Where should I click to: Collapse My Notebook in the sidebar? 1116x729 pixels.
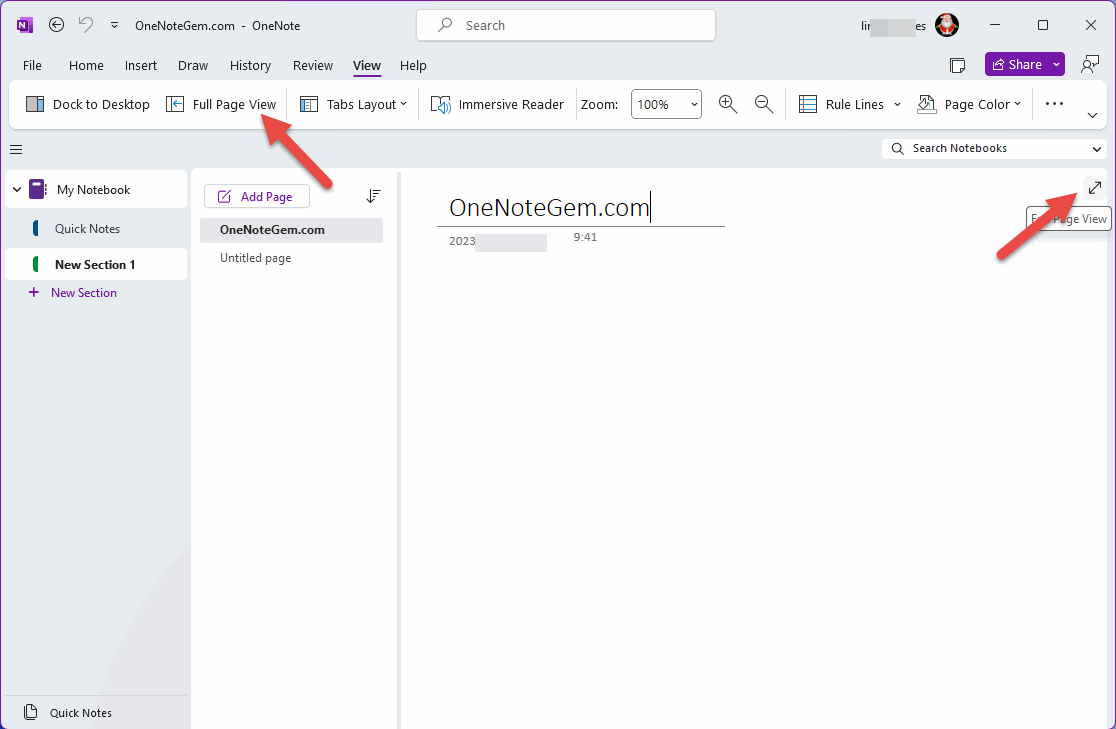tap(16, 189)
